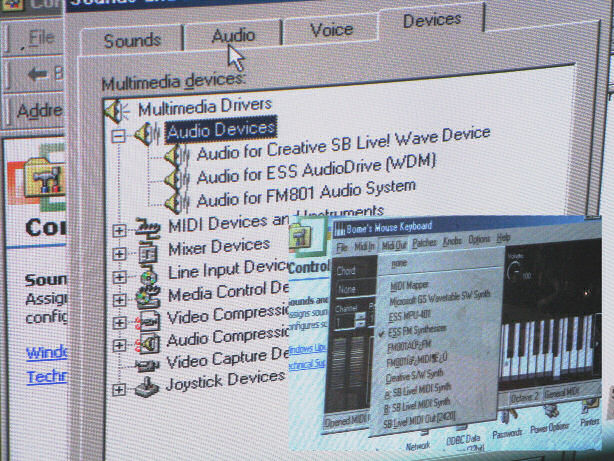This screenshot has width=614, height=461.
Task: Expand the Mixer Devices node
Action: (x=120, y=253)
